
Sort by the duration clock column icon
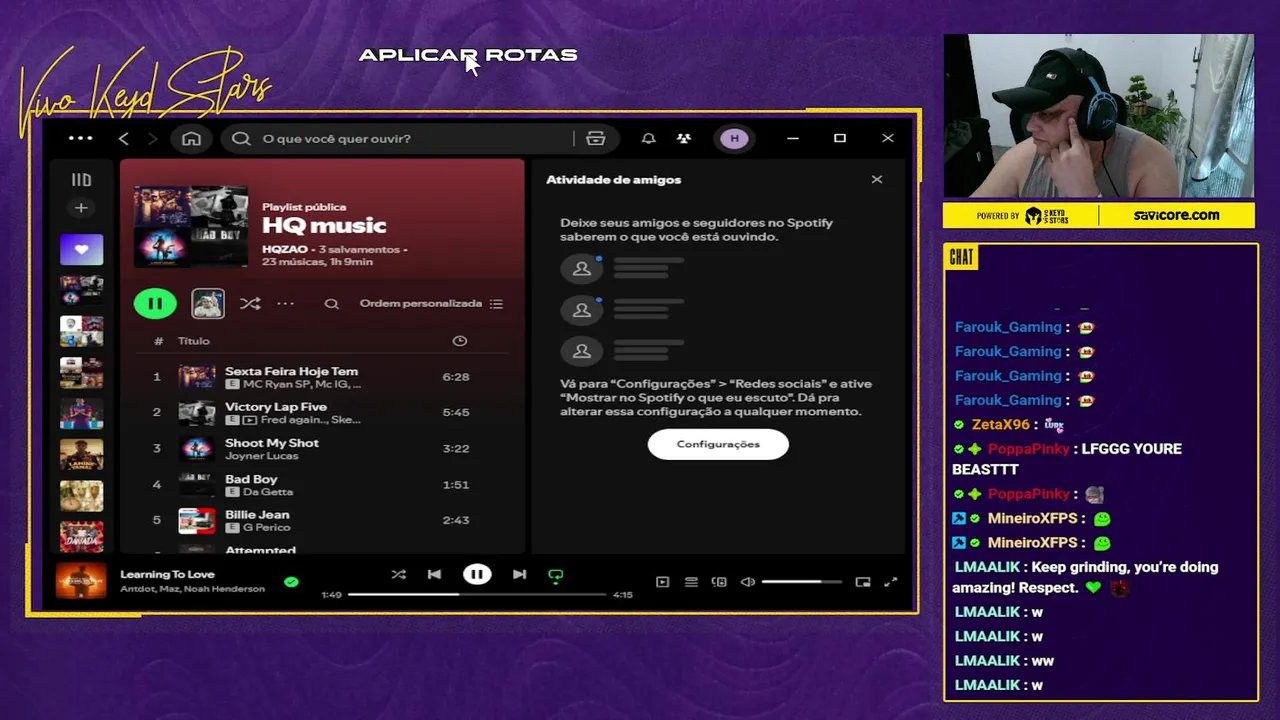460,341
